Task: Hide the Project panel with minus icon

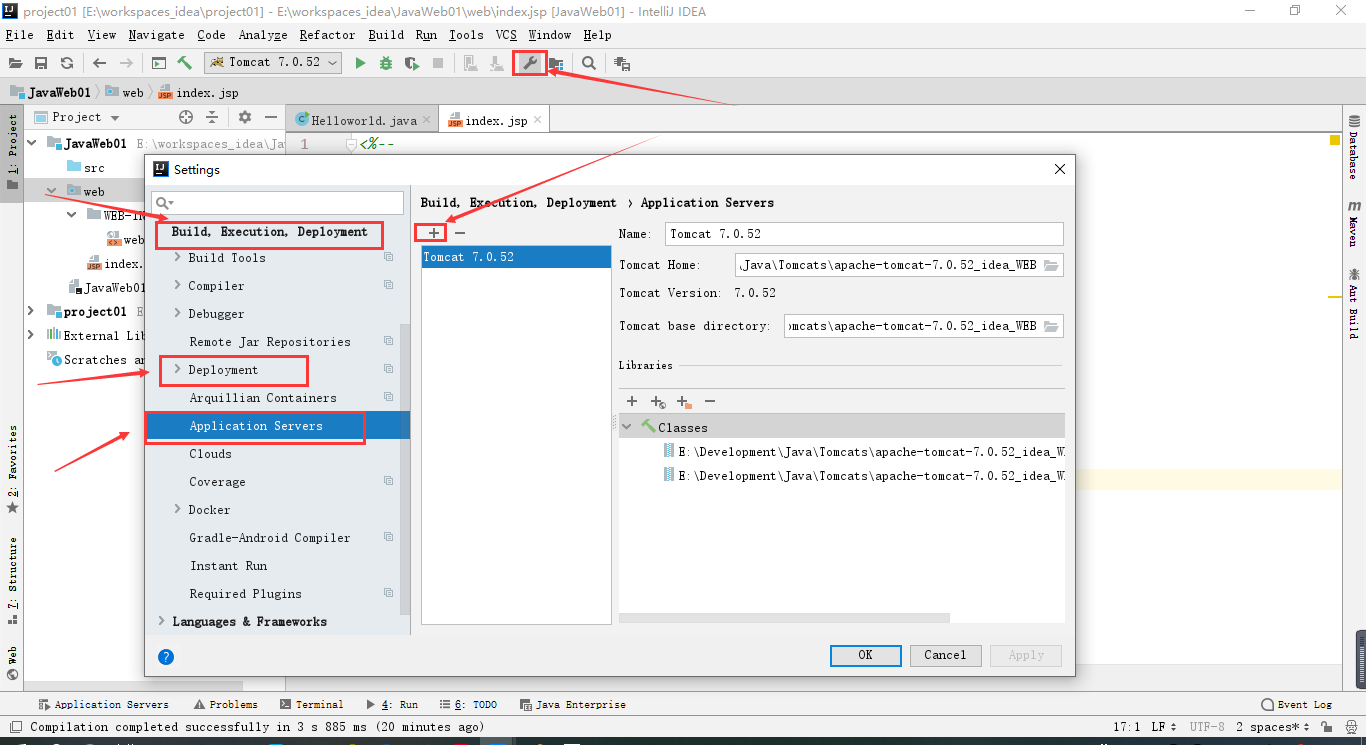Action: click(x=270, y=117)
